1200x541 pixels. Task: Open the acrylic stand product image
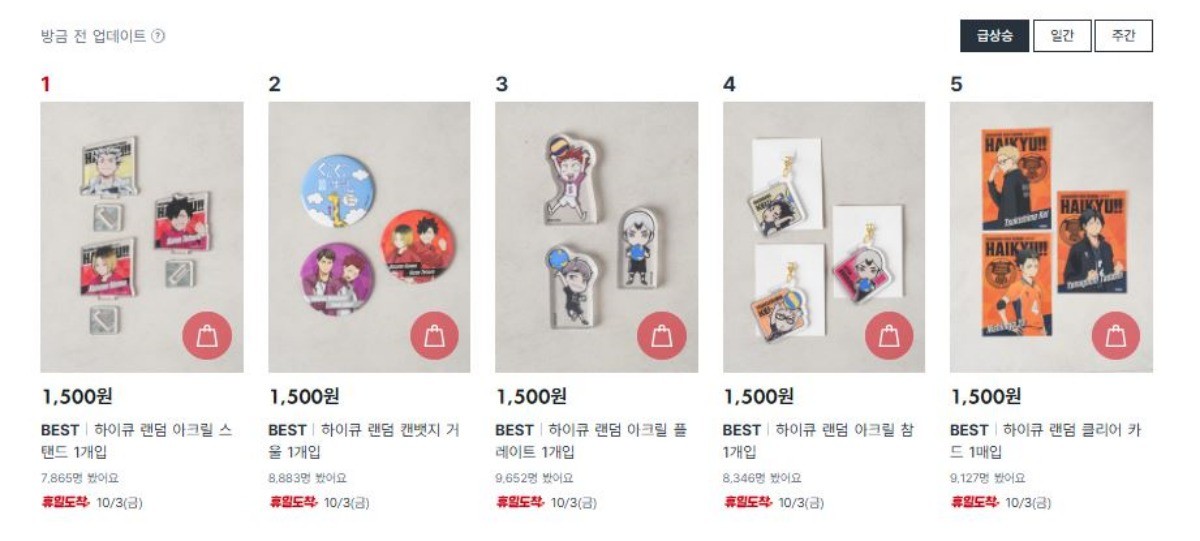pos(142,237)
